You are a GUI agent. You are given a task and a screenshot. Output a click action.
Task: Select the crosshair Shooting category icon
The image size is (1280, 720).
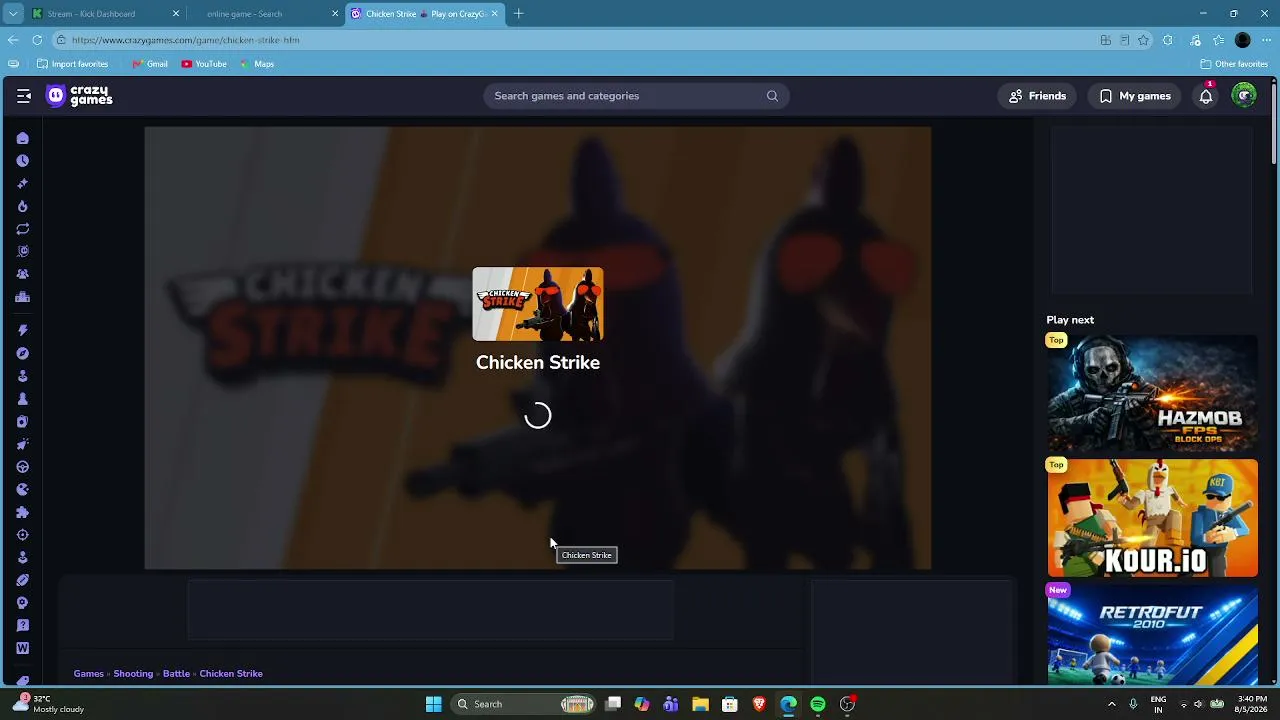23,535
